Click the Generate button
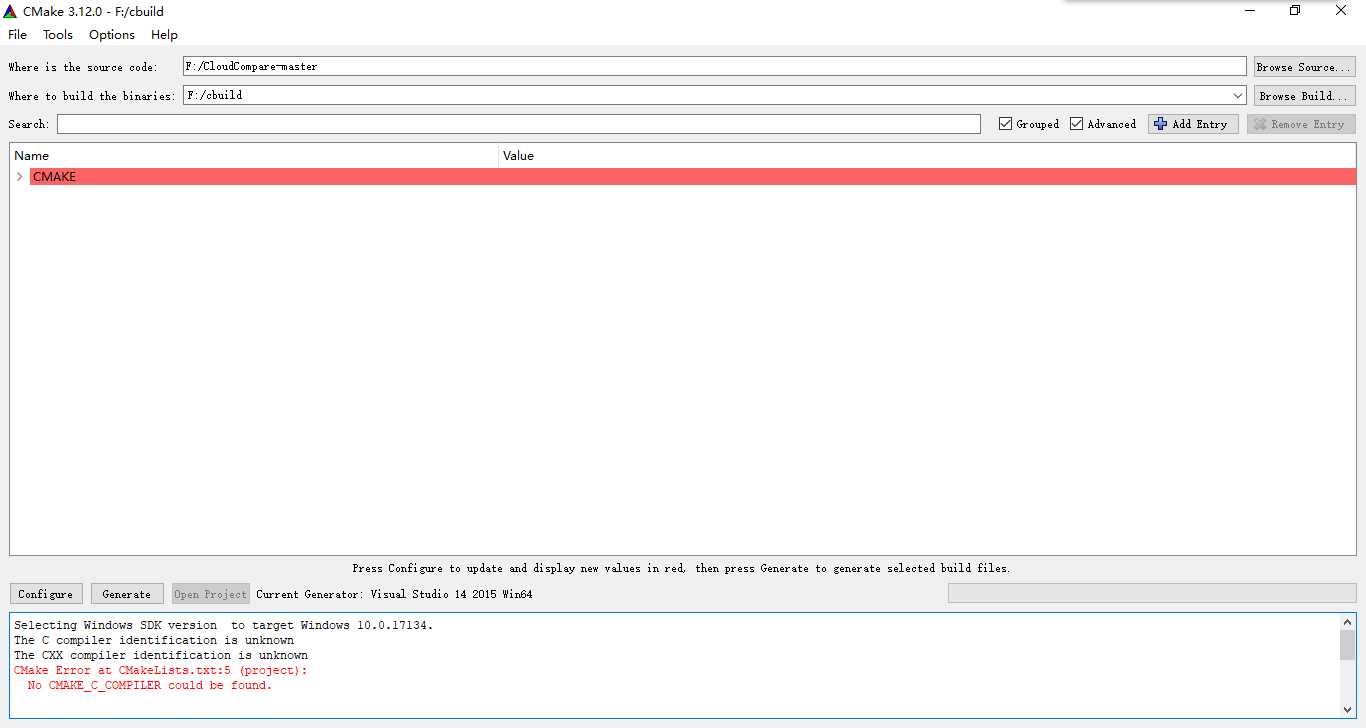The height and width of the screenshot is (728, 1366). click(x=127, y=594)
